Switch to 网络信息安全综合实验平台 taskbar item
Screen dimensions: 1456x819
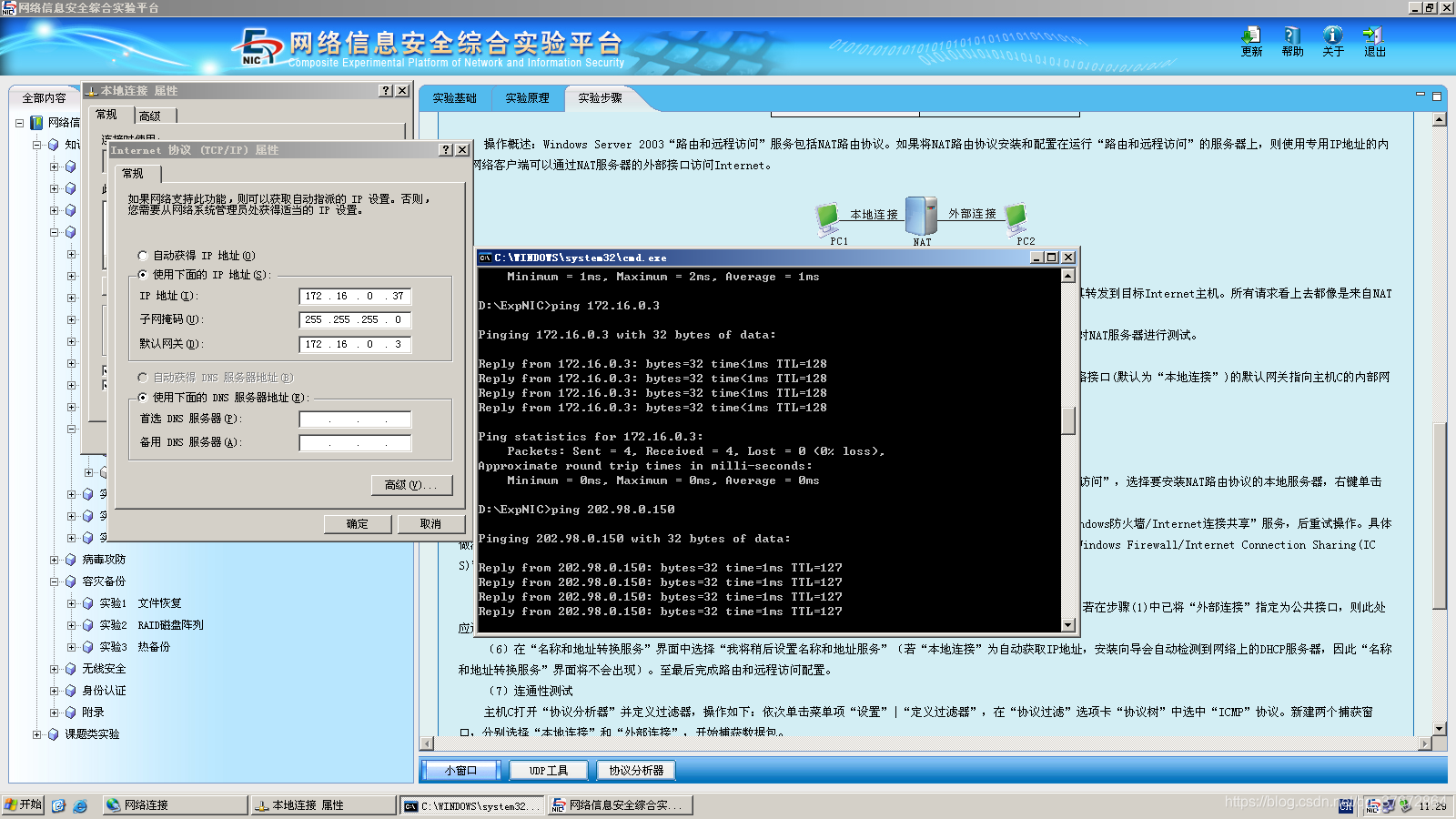pos(621,805)
